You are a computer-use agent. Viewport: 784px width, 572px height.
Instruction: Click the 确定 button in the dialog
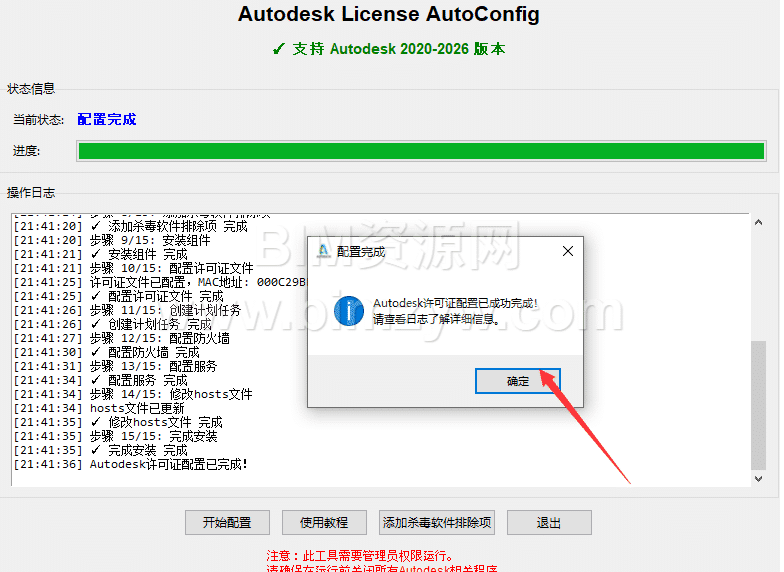click(518, 381)
